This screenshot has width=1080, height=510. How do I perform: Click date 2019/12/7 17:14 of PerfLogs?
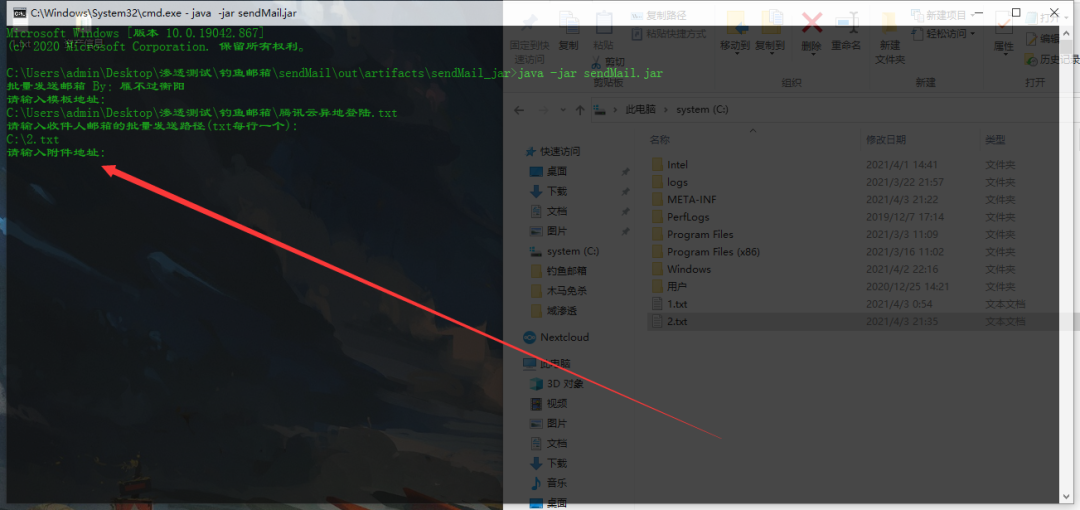(904, 217)
